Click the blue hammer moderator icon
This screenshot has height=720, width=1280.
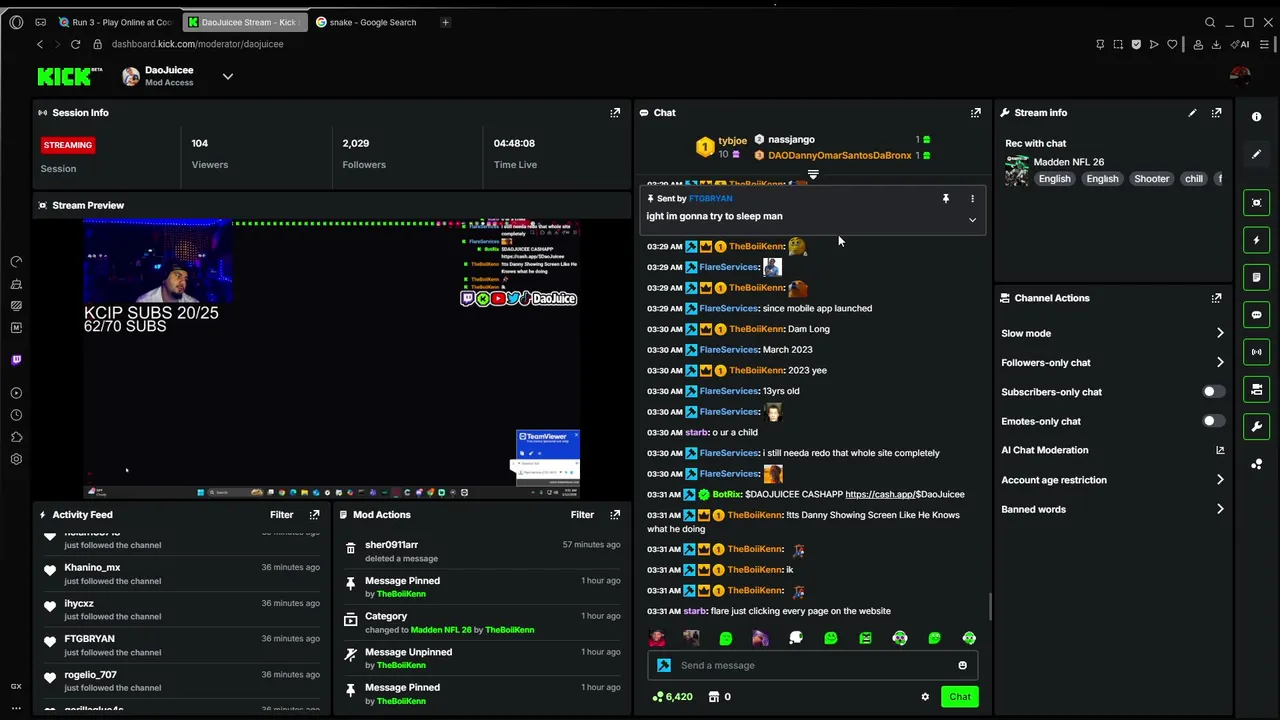[664, 665]
